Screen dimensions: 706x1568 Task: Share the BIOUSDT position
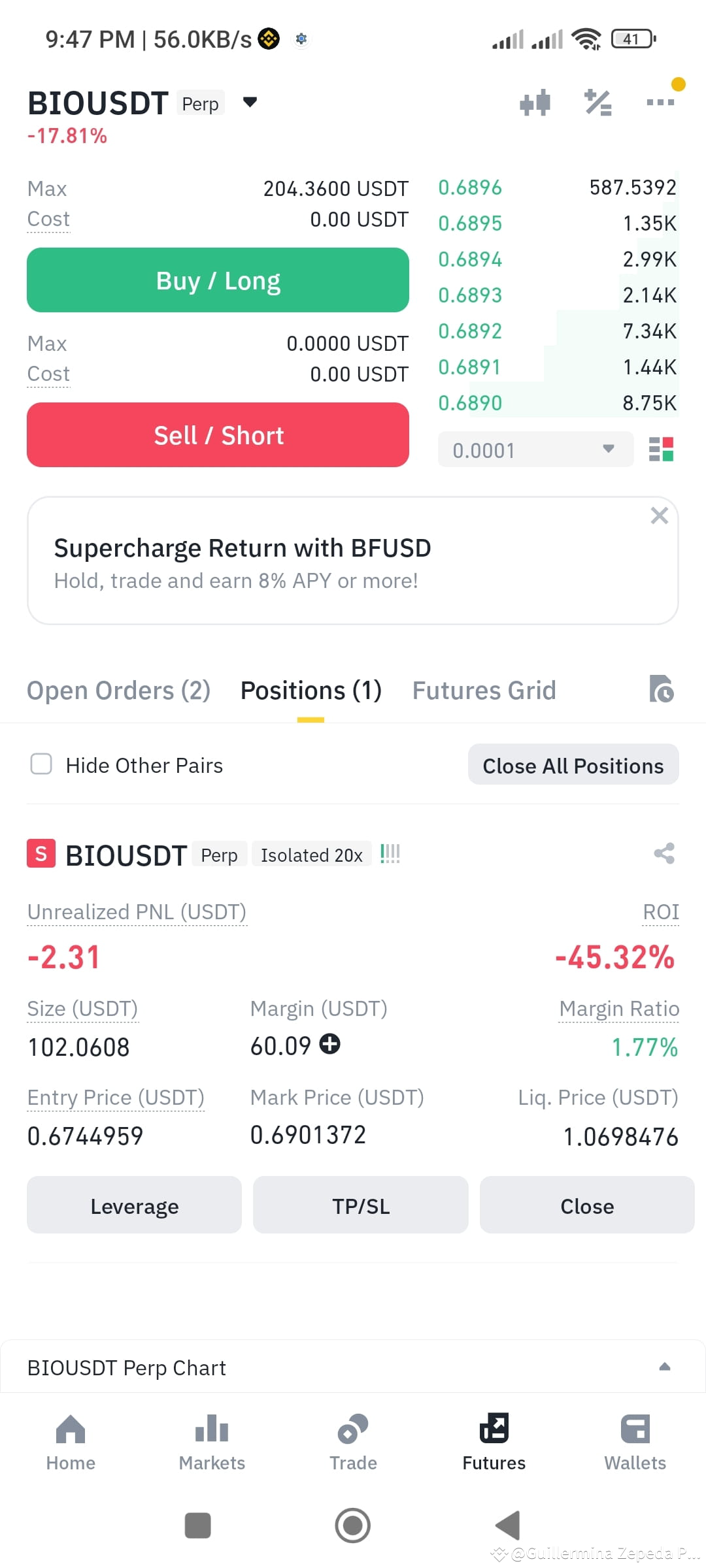pos(664,853)
